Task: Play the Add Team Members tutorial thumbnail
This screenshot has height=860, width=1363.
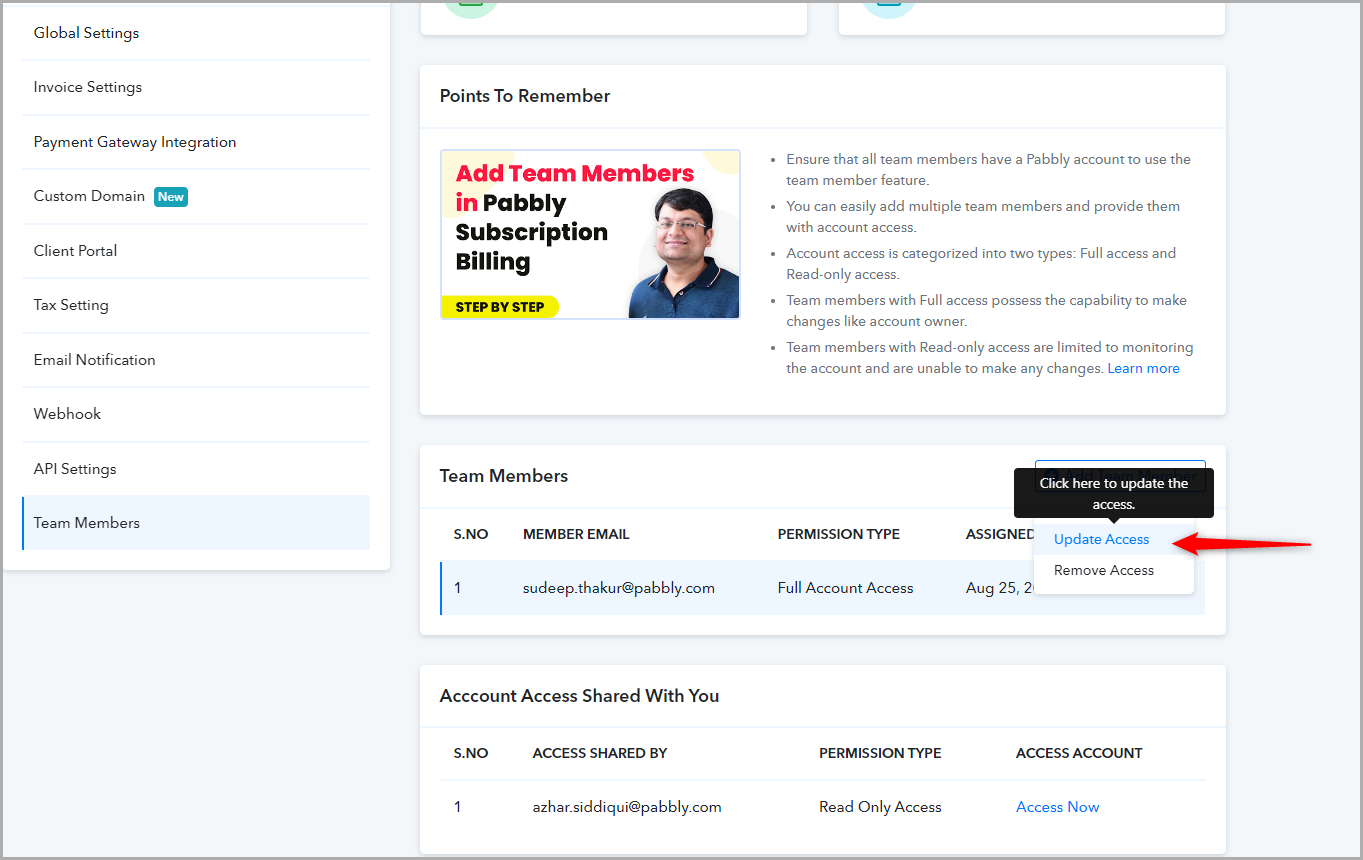Action: [590, 235]
